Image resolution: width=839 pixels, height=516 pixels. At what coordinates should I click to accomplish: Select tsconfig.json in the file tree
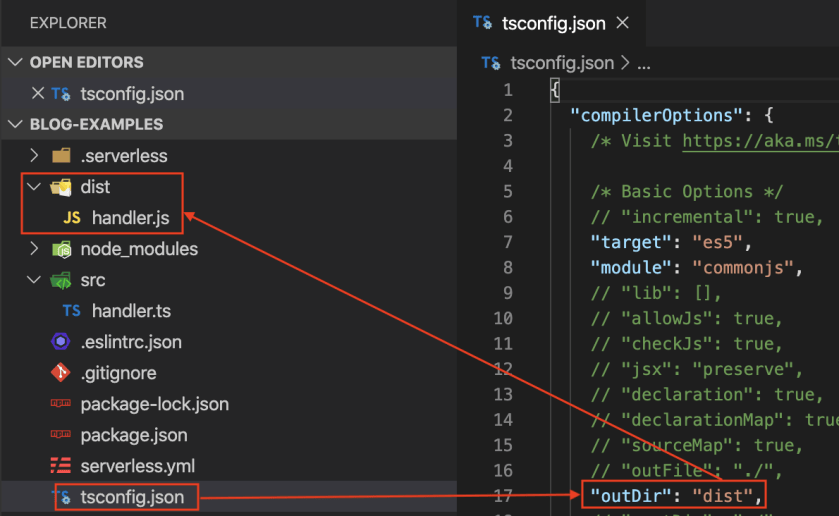coord(132,497)
